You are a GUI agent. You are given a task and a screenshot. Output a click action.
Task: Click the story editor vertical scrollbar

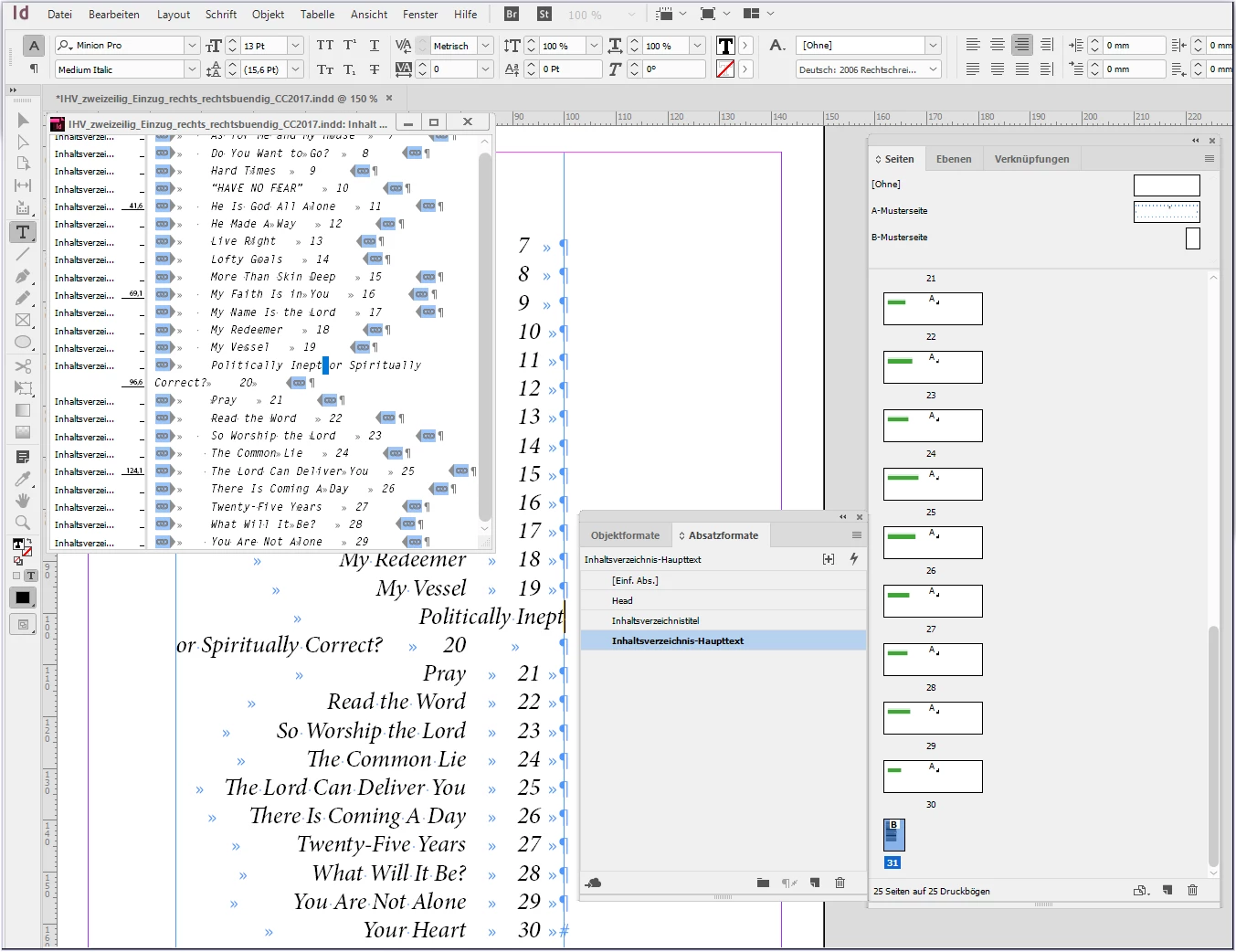[485, 338]
